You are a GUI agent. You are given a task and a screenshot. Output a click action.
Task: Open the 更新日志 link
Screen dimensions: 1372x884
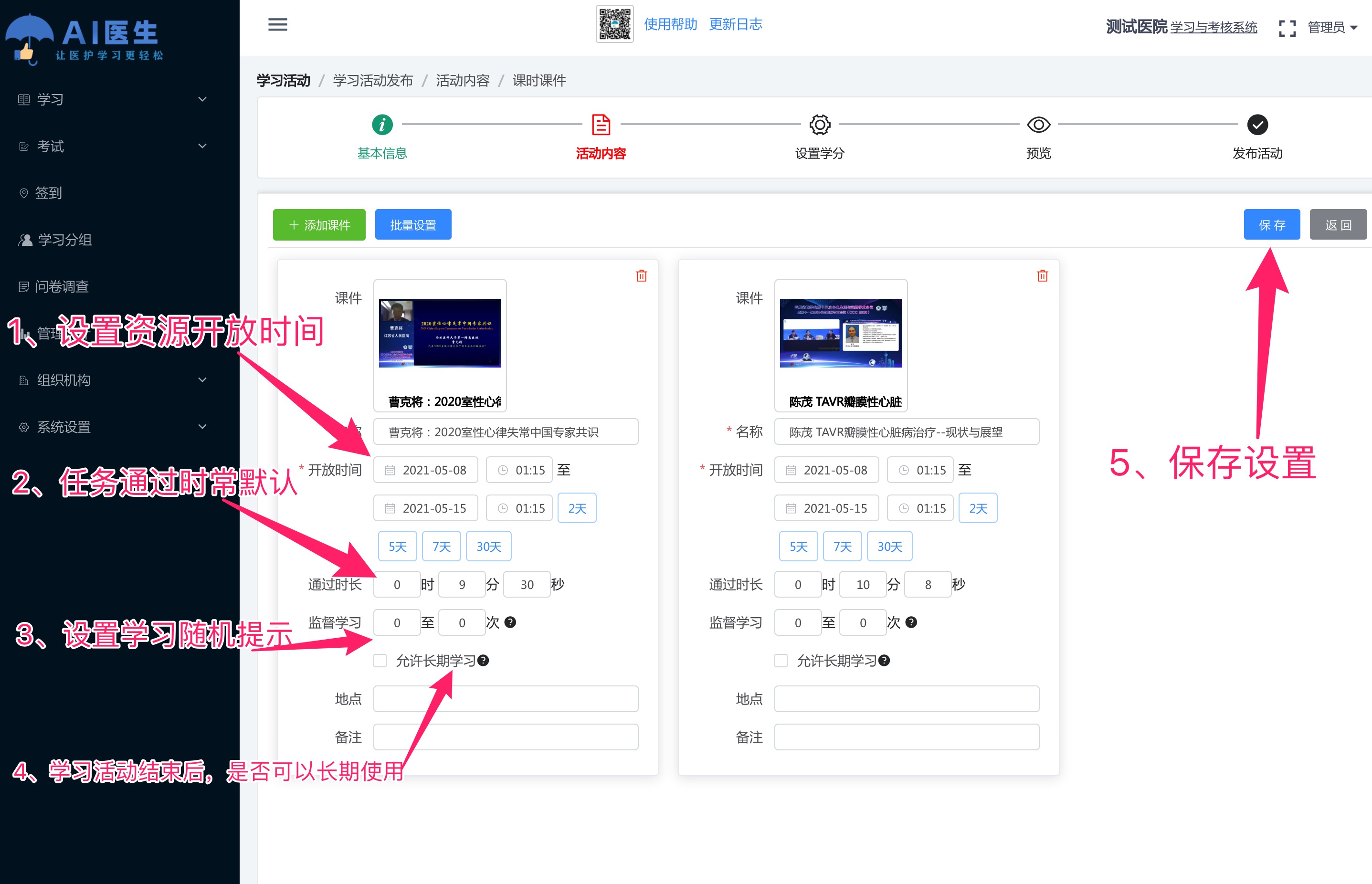click(x=736, y=24)
